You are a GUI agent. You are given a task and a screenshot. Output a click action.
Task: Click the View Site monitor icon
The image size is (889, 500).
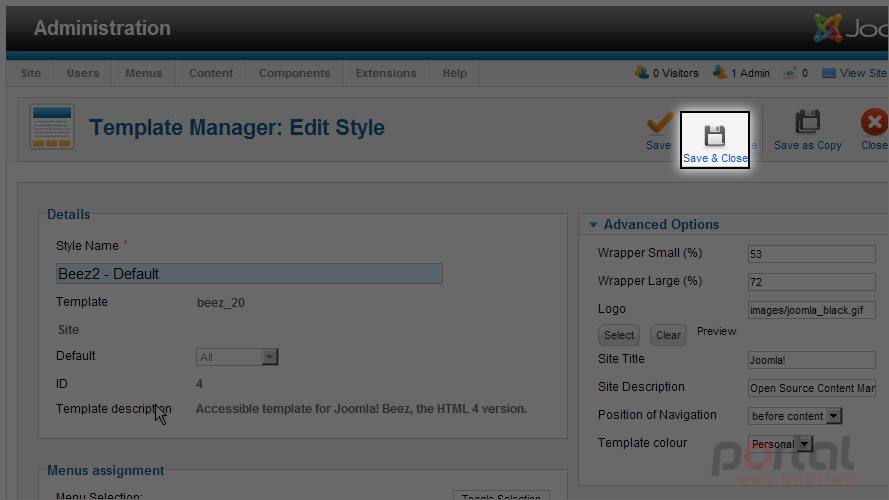point(829,73)
